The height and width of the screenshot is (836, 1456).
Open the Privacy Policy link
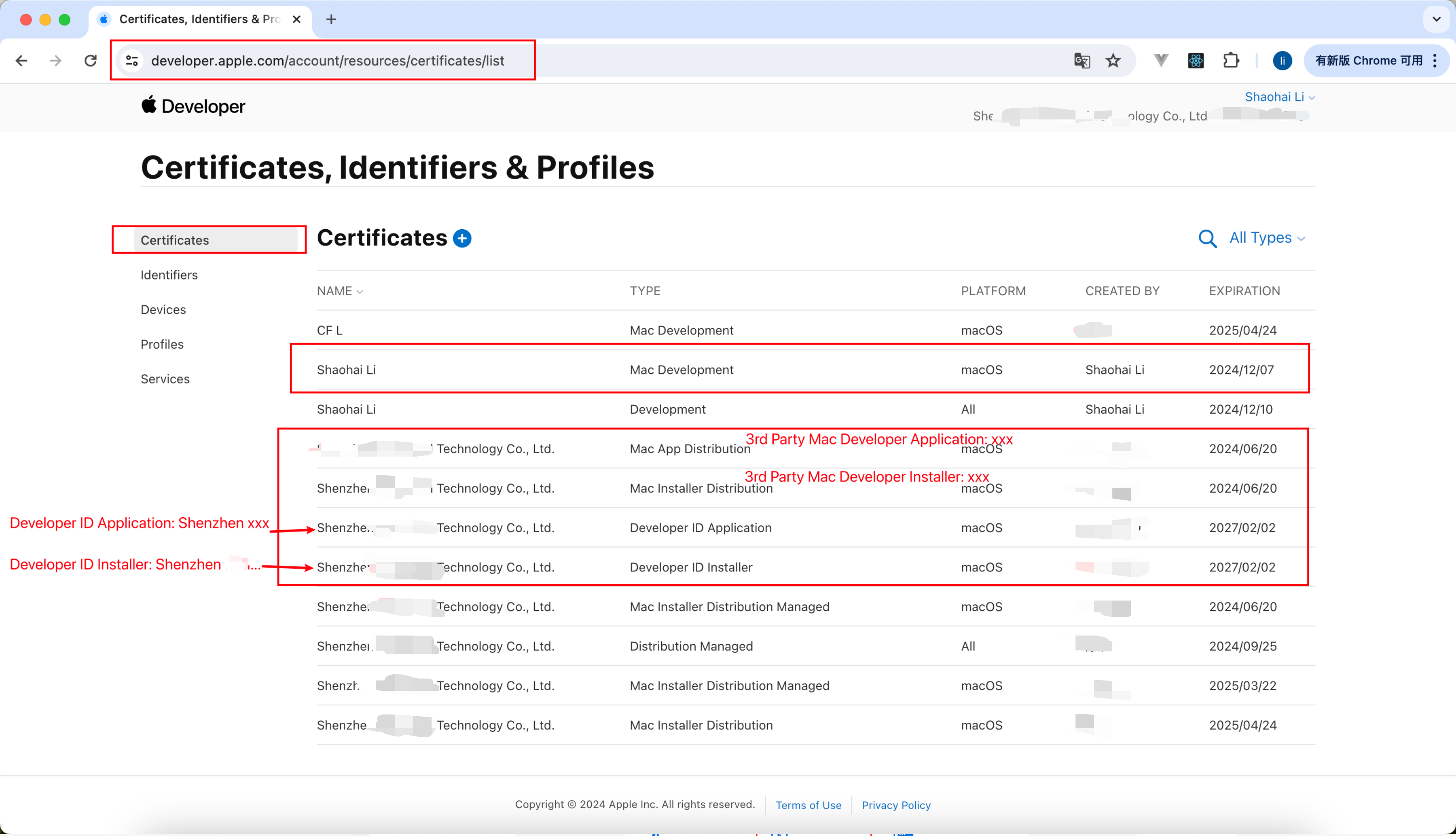point(896,805)
